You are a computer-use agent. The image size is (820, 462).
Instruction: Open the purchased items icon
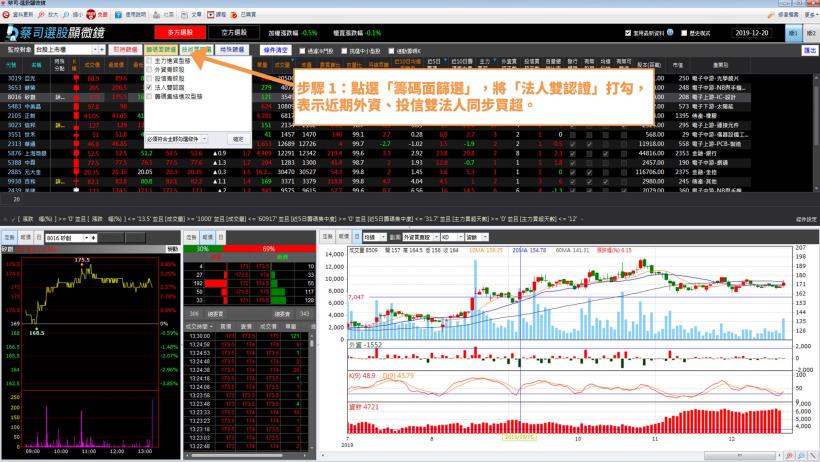point(234,15)
